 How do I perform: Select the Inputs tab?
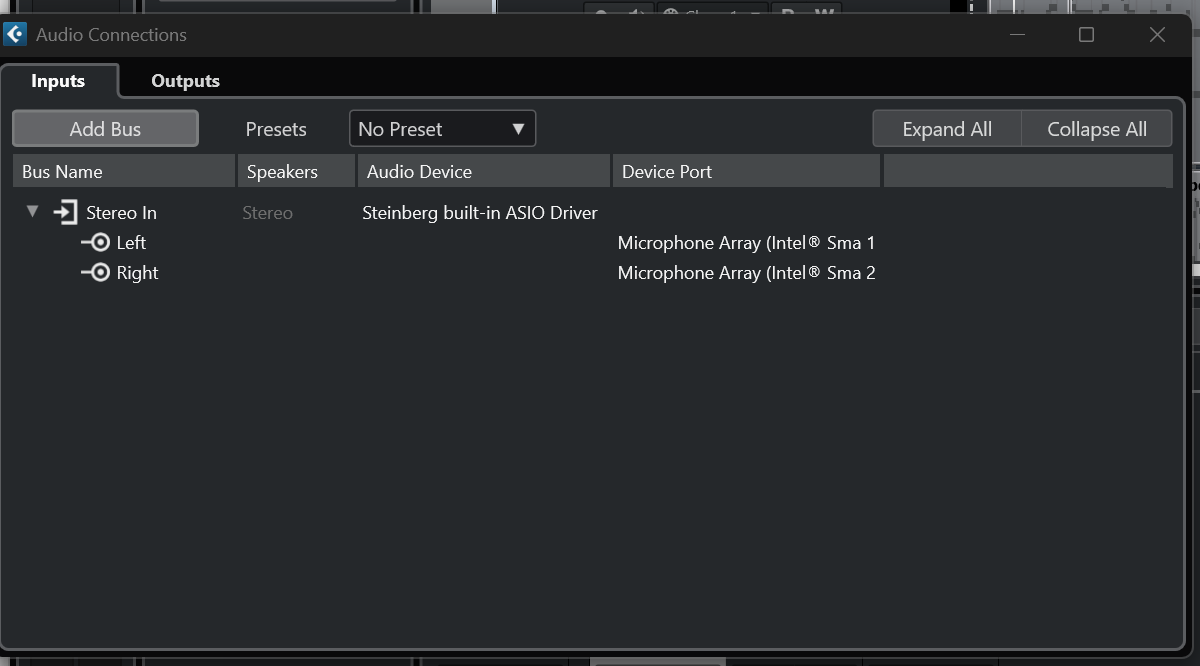[x=58, y=81]
